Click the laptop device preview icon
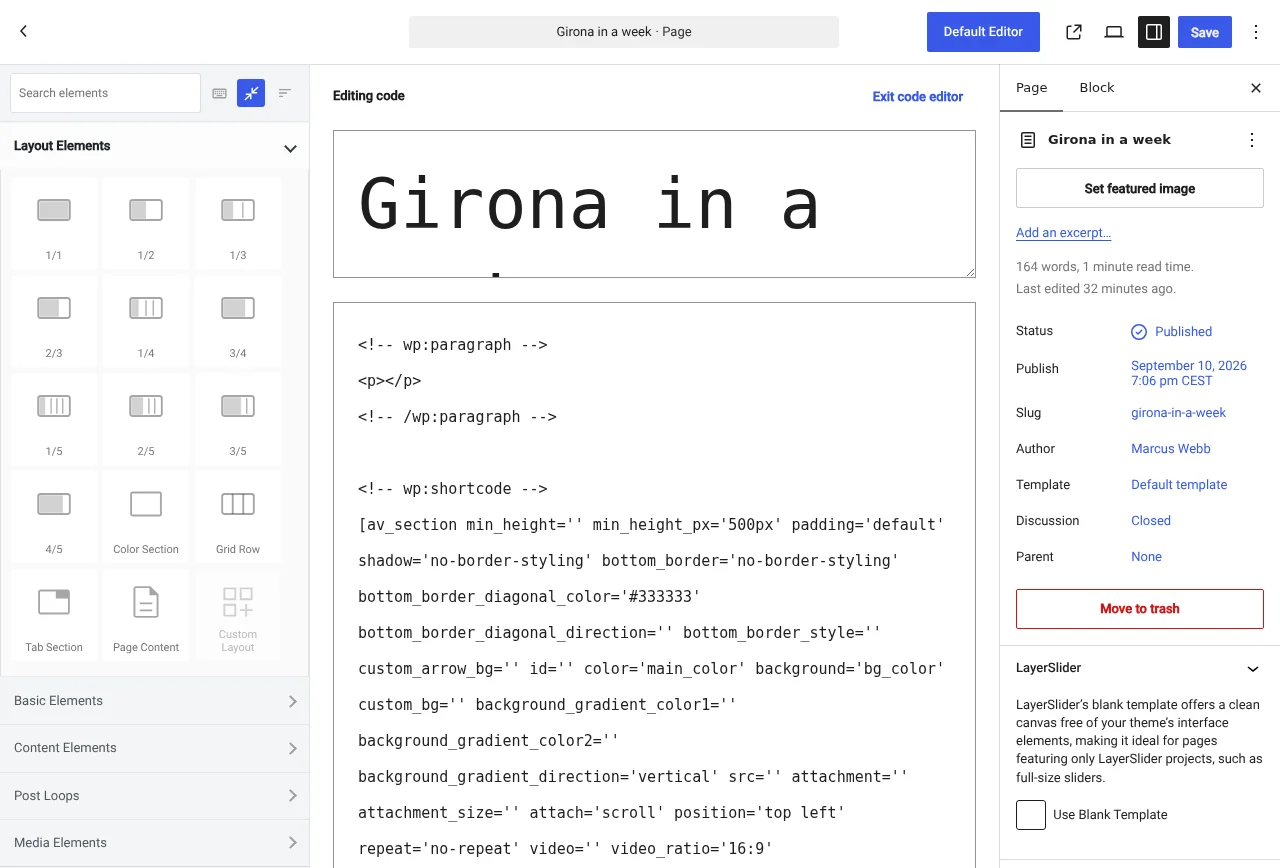This screenshot has height=868, width=1280. click(x=1114, y=32)
